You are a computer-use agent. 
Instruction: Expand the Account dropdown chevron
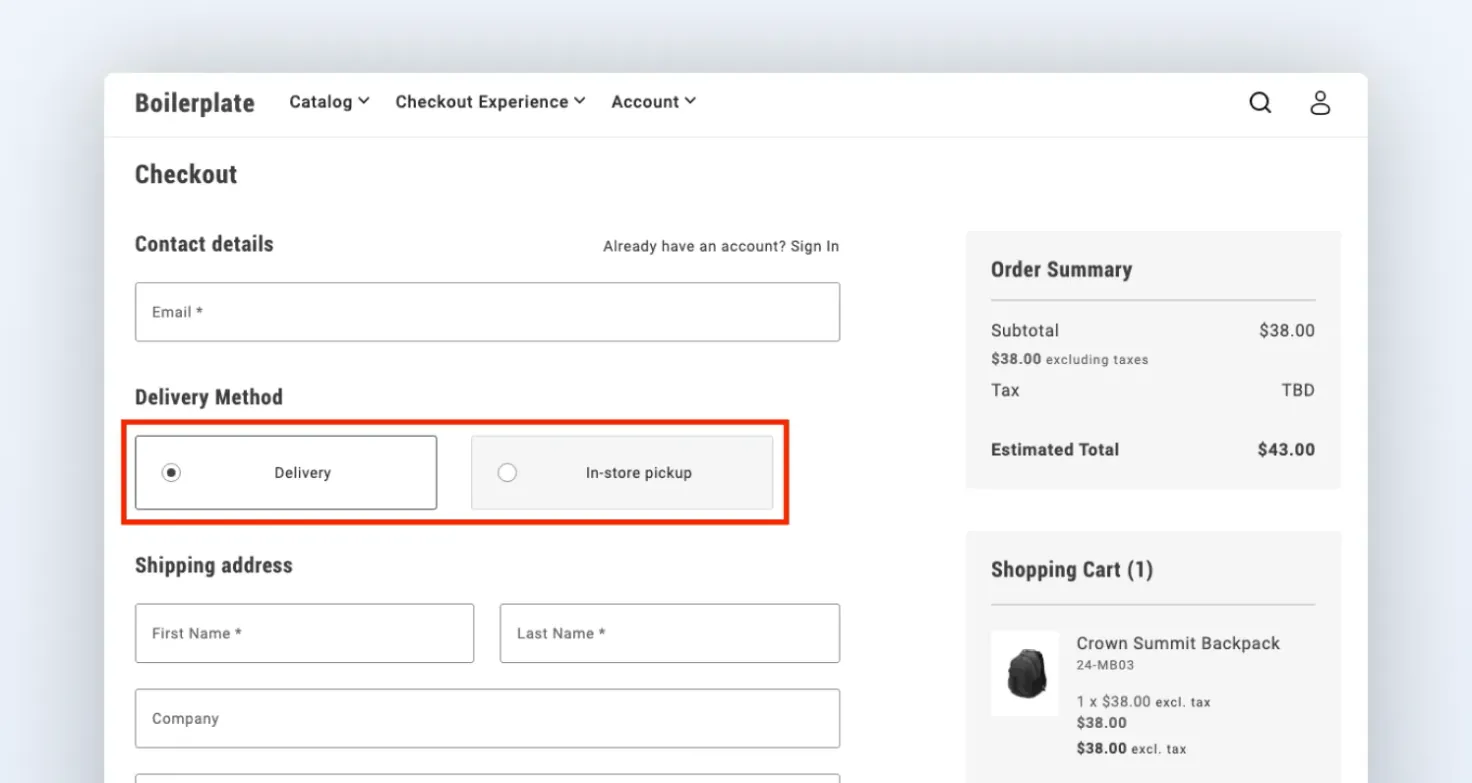[690, 101]
